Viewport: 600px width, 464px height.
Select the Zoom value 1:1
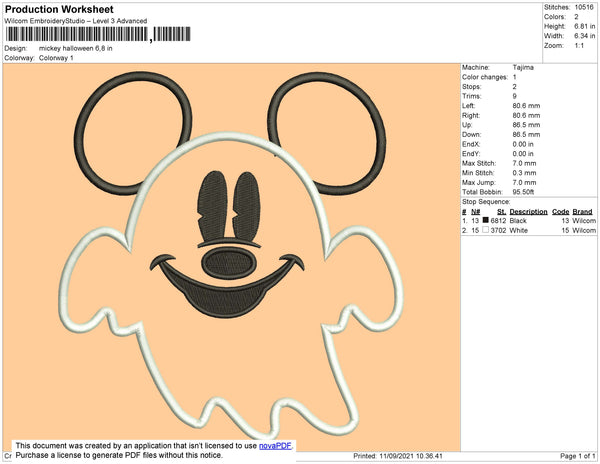[579, 46]
